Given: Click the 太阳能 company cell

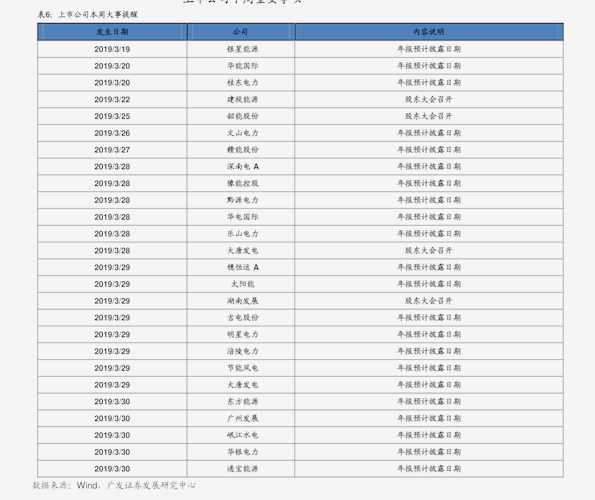Looking at the screenshot, I should coord(242,284).
